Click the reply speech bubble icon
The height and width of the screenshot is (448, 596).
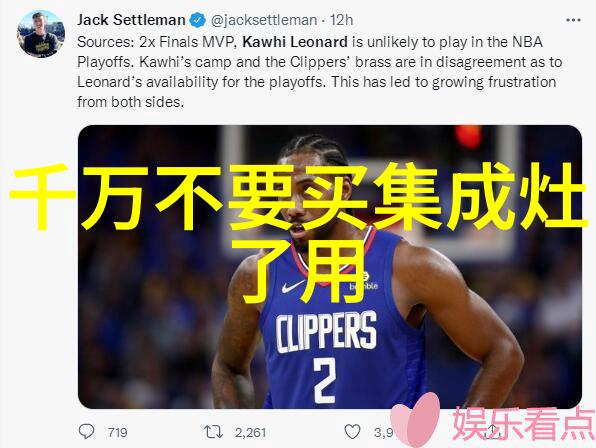click(86, 432)
